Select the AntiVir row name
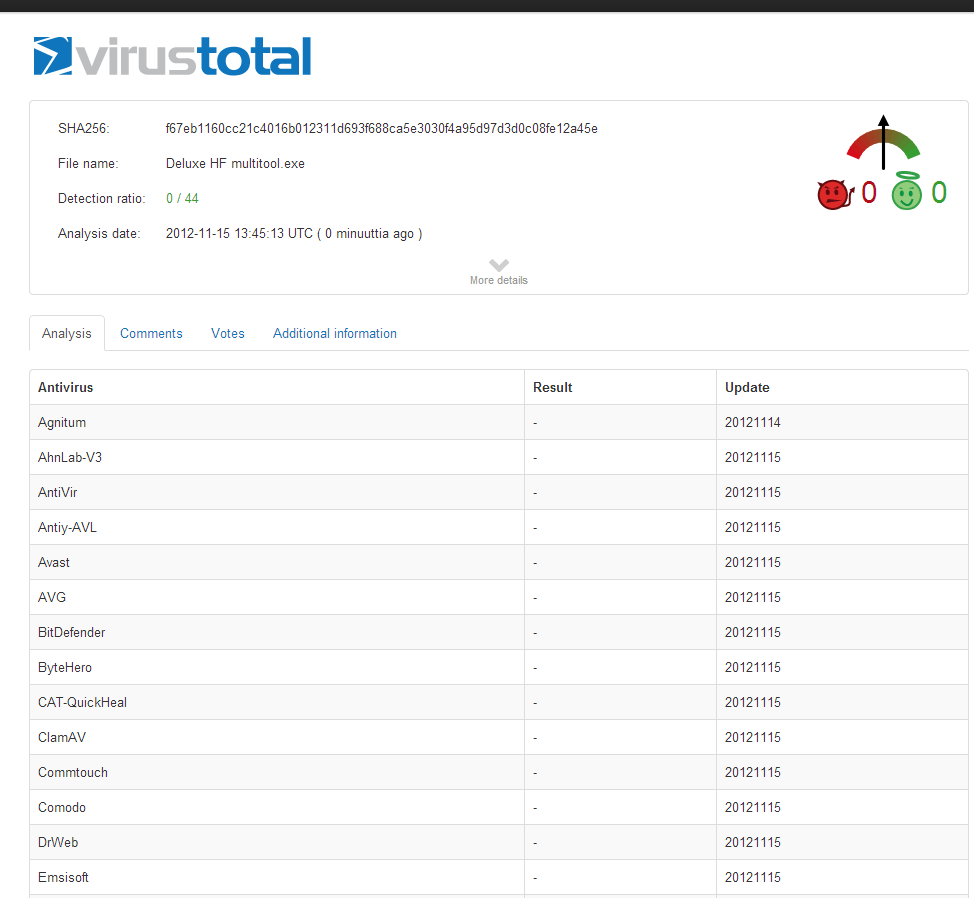 pyautogui.click(x=57, y=492)
